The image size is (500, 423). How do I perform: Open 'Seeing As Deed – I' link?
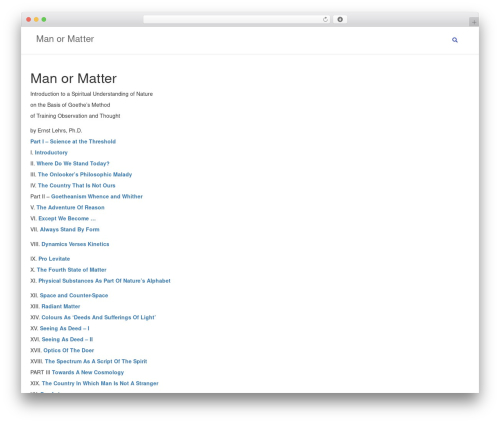(65, 328)
